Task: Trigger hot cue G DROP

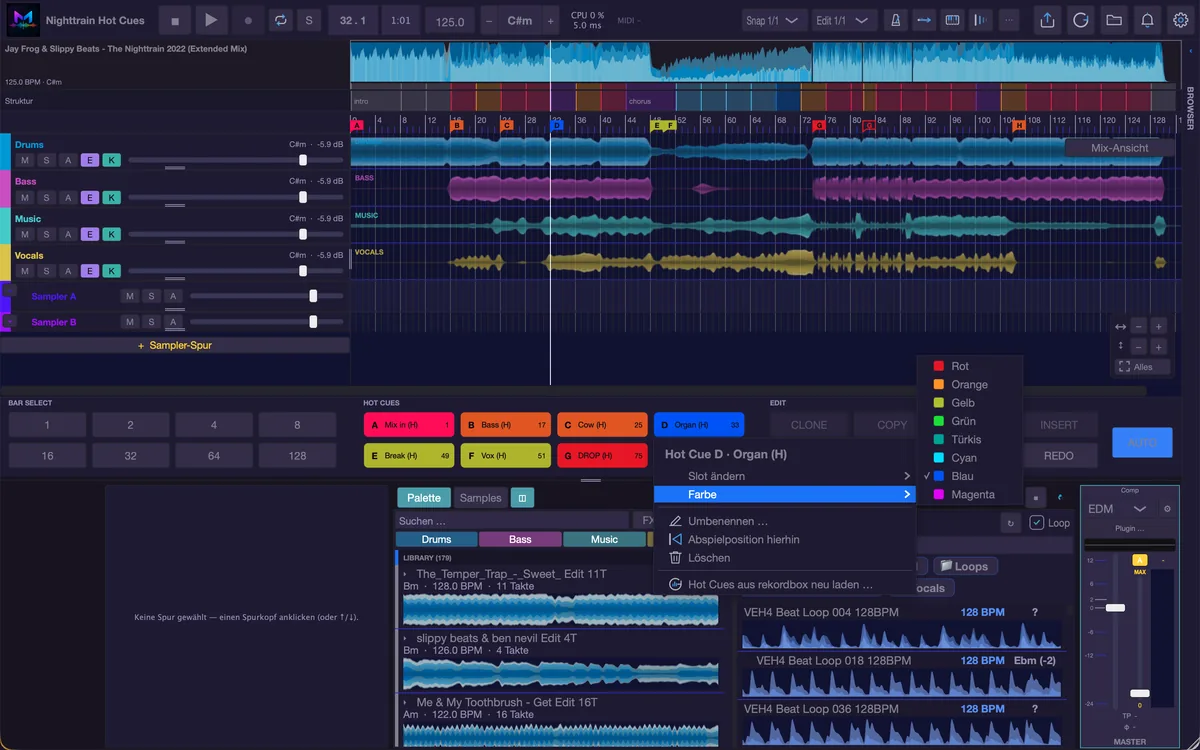Action: (602, 456)
